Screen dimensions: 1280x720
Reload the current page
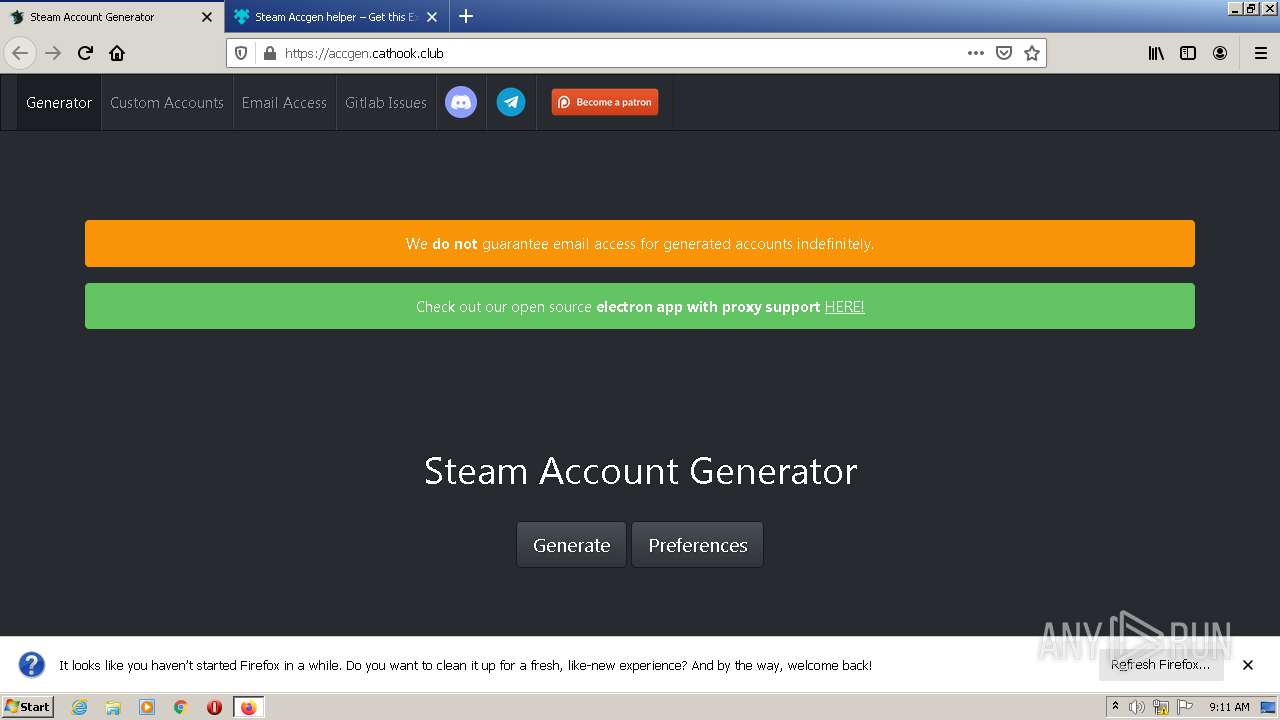pos(85,53)
